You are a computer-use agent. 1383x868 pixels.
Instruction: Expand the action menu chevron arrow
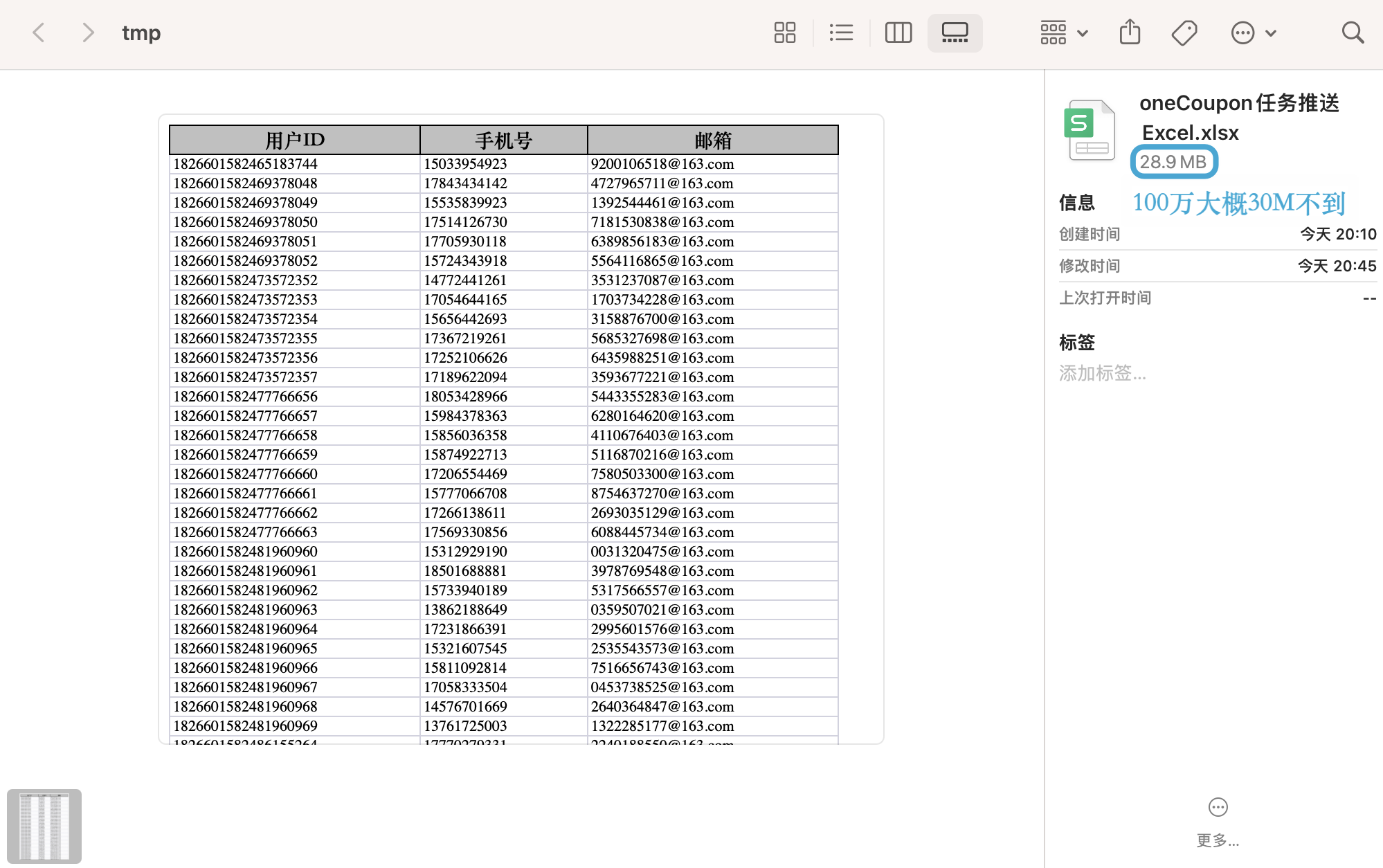[1271, 33]
